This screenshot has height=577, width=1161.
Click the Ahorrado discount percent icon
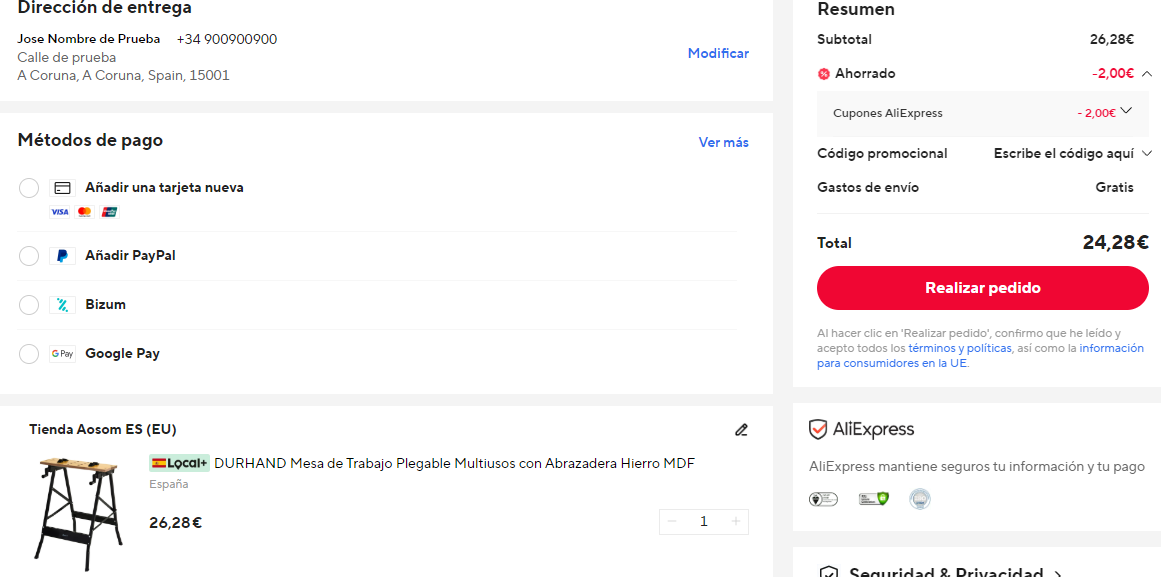click(x=823, y=74)
